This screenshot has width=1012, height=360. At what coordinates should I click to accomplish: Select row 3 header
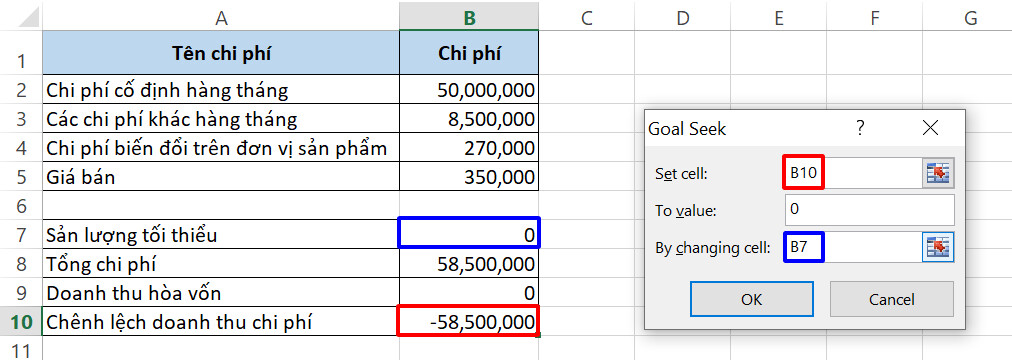21,119
